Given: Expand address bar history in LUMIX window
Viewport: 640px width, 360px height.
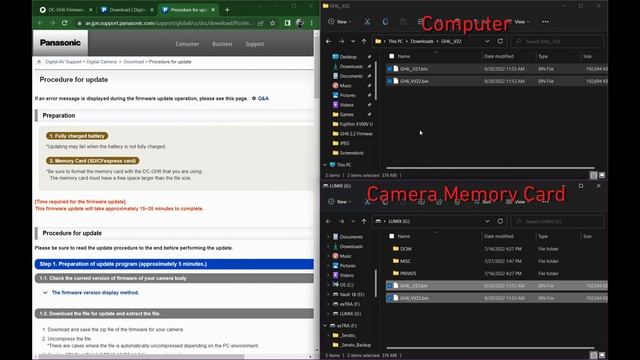Looking at the screenshot, I should (487, 221).
